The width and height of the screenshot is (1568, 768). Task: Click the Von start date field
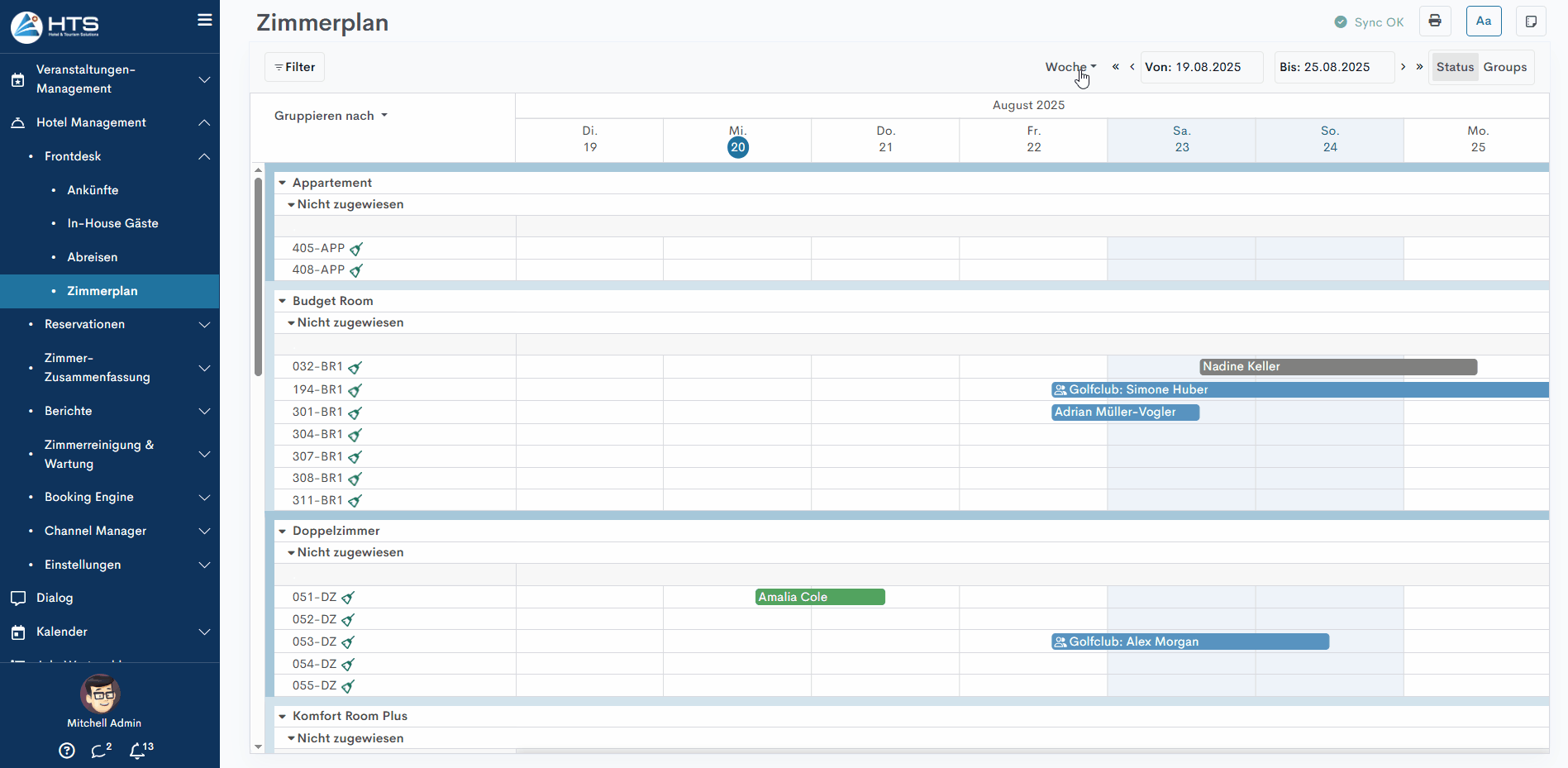[x=1201, y=67]
